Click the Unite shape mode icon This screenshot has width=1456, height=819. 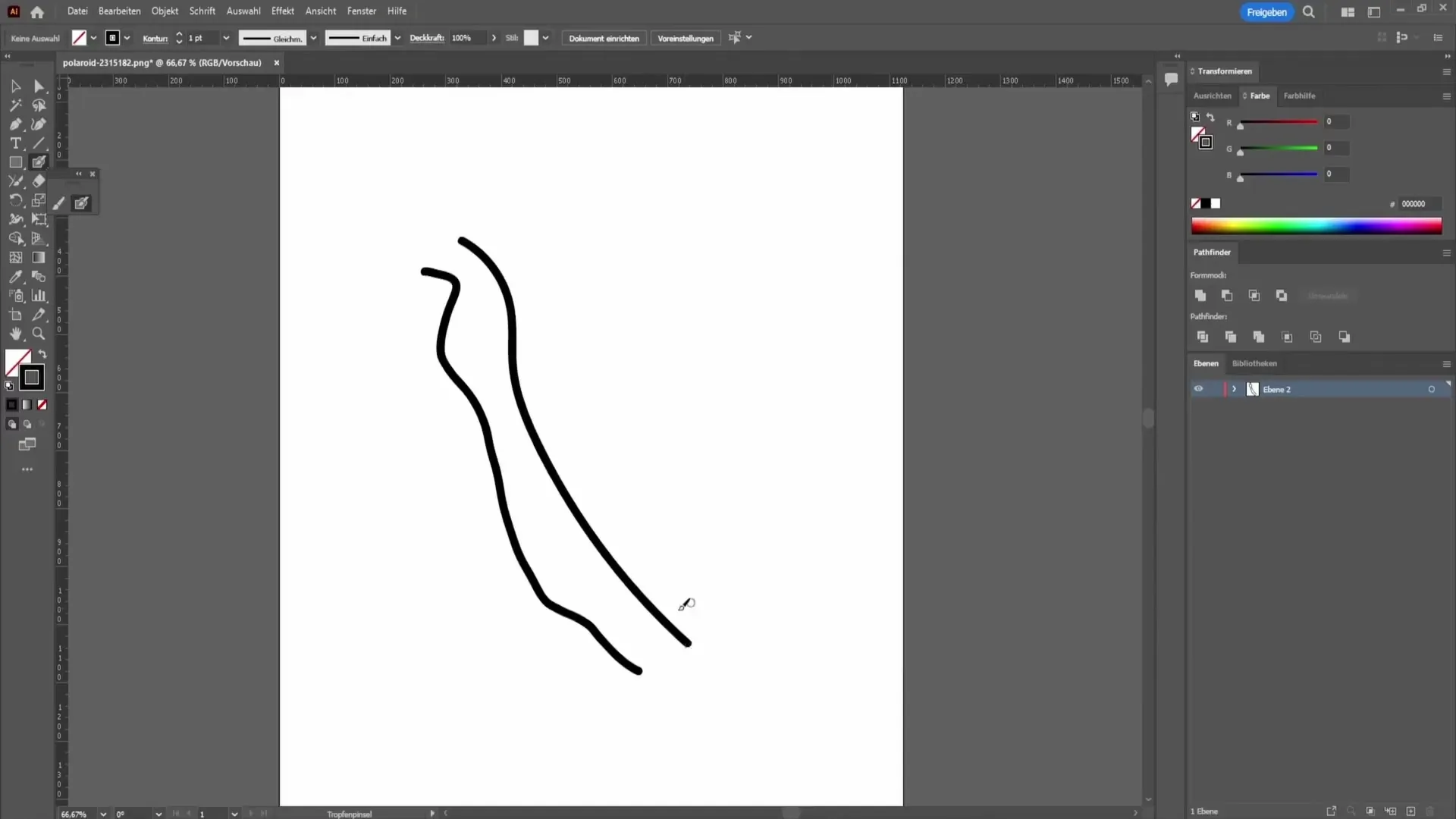(1200, 296)
